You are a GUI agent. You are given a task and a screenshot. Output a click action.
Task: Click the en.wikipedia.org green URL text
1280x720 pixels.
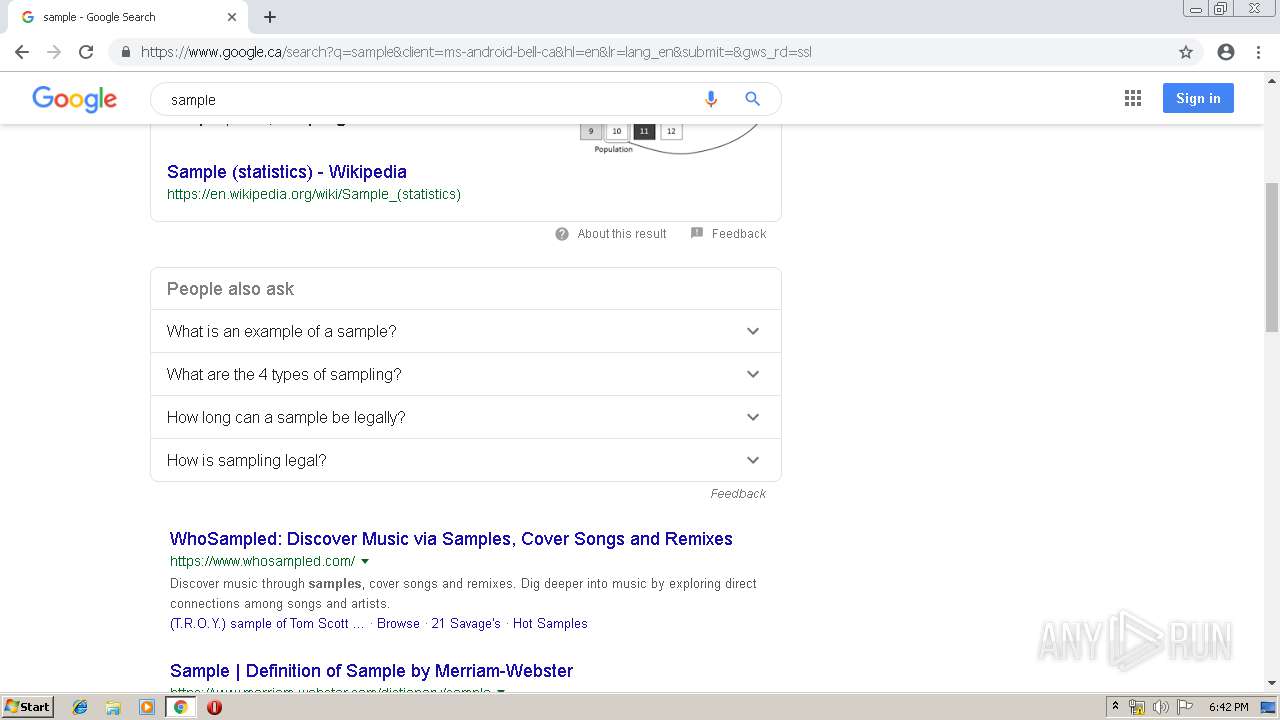tap(314, 194)
